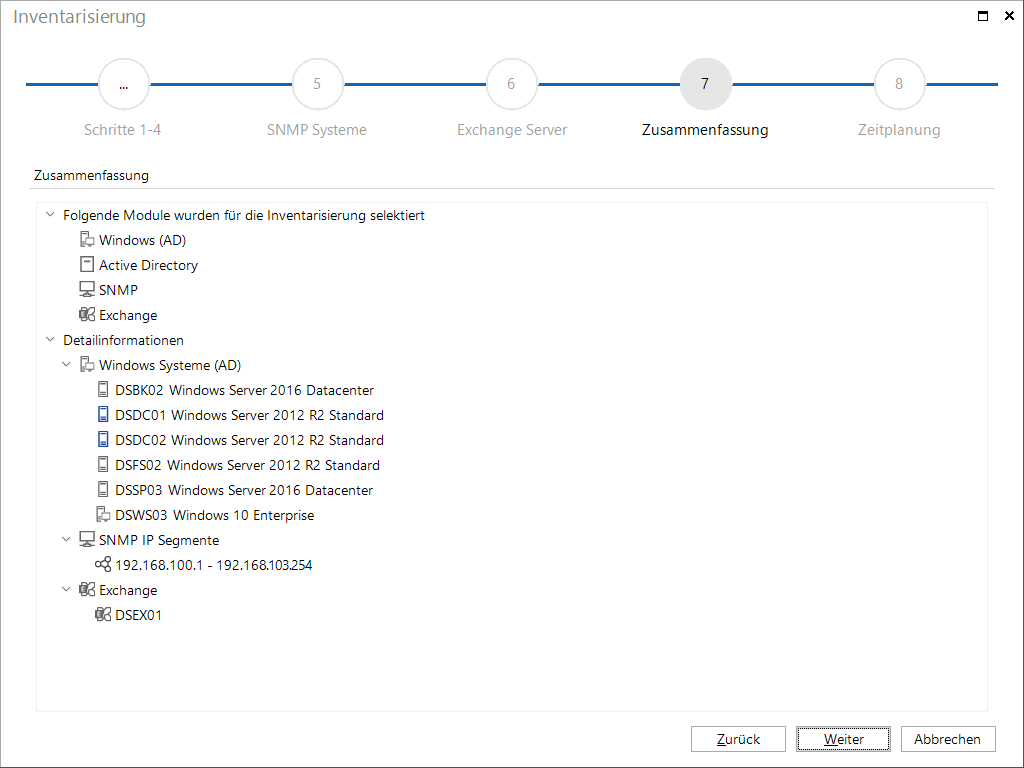Click the server icon beside DSBK02
Viewport: 1024px width, 768px height.
click(103, 389)
